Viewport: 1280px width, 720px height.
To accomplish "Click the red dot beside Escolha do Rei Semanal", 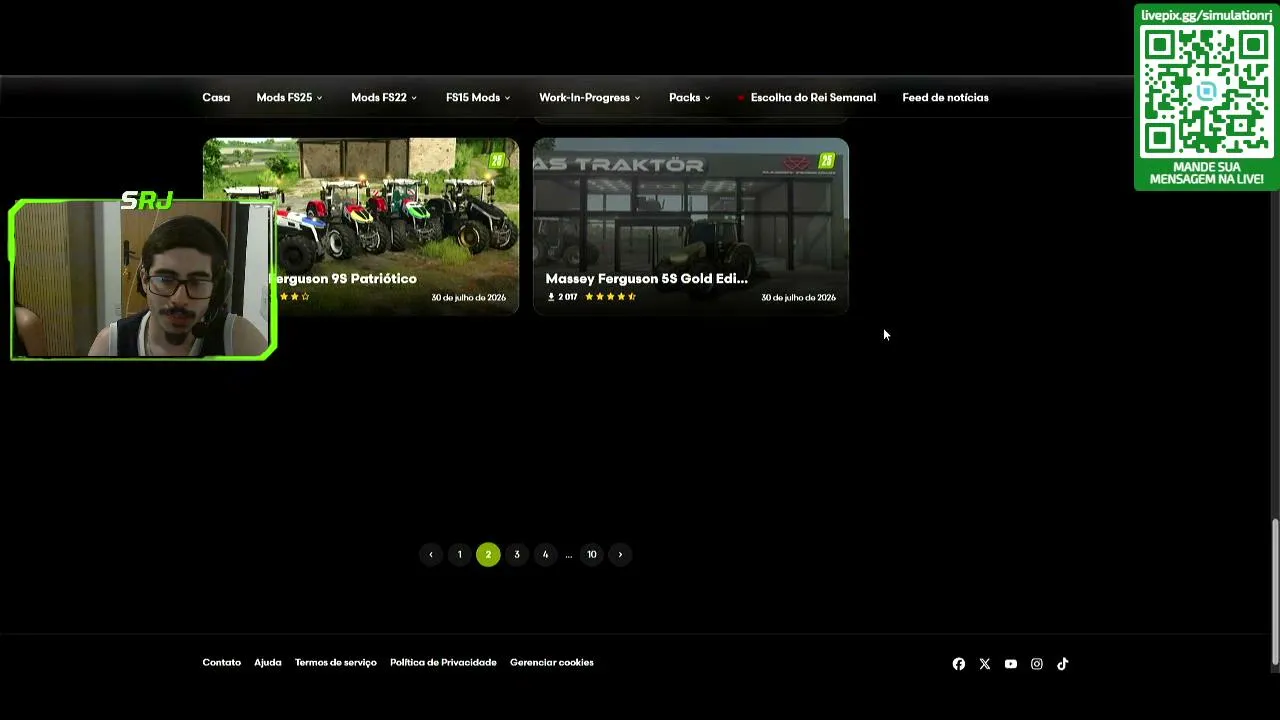I will [x=741, y=98].
